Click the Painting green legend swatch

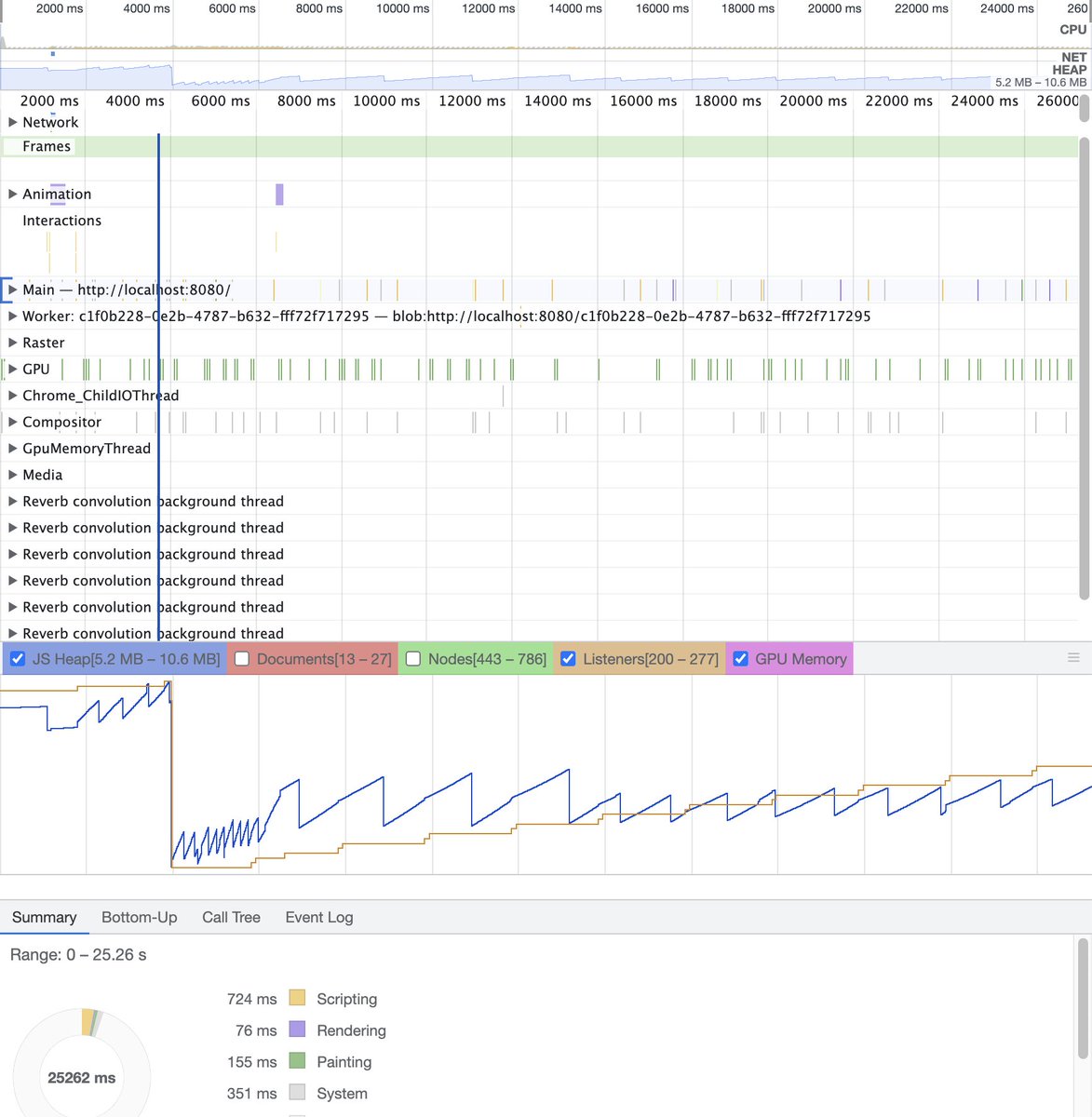tap(297, 1061)
